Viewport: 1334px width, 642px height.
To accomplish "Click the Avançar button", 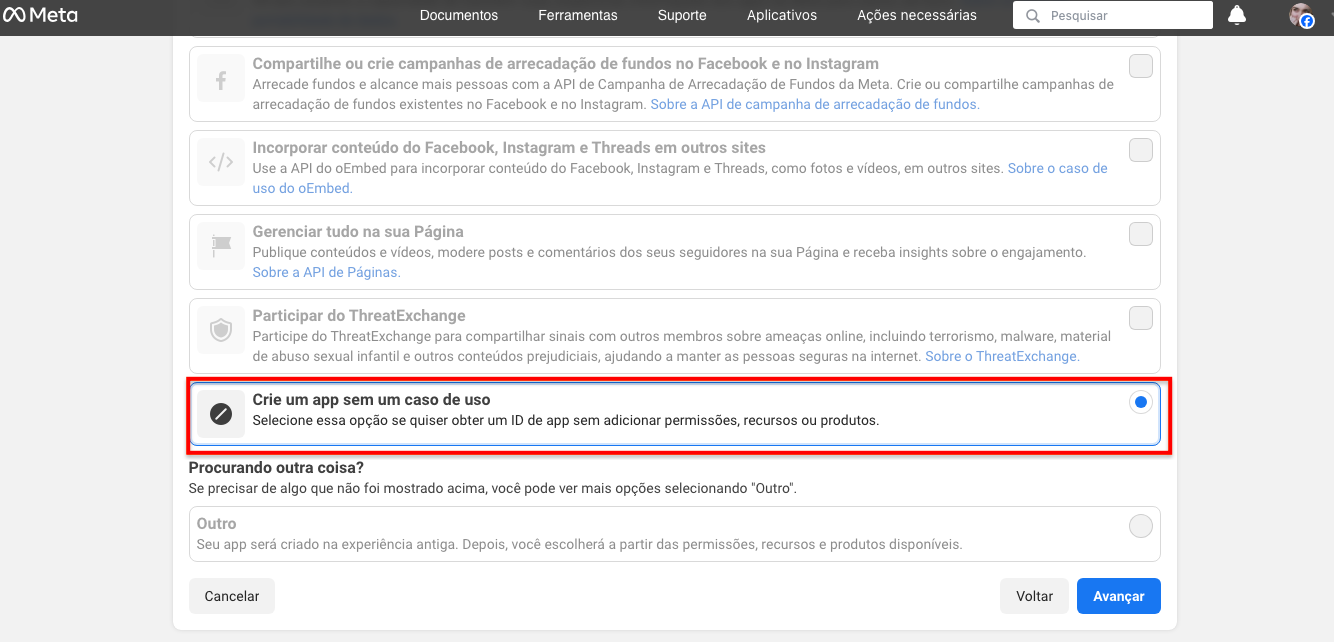I will 1118,596.
